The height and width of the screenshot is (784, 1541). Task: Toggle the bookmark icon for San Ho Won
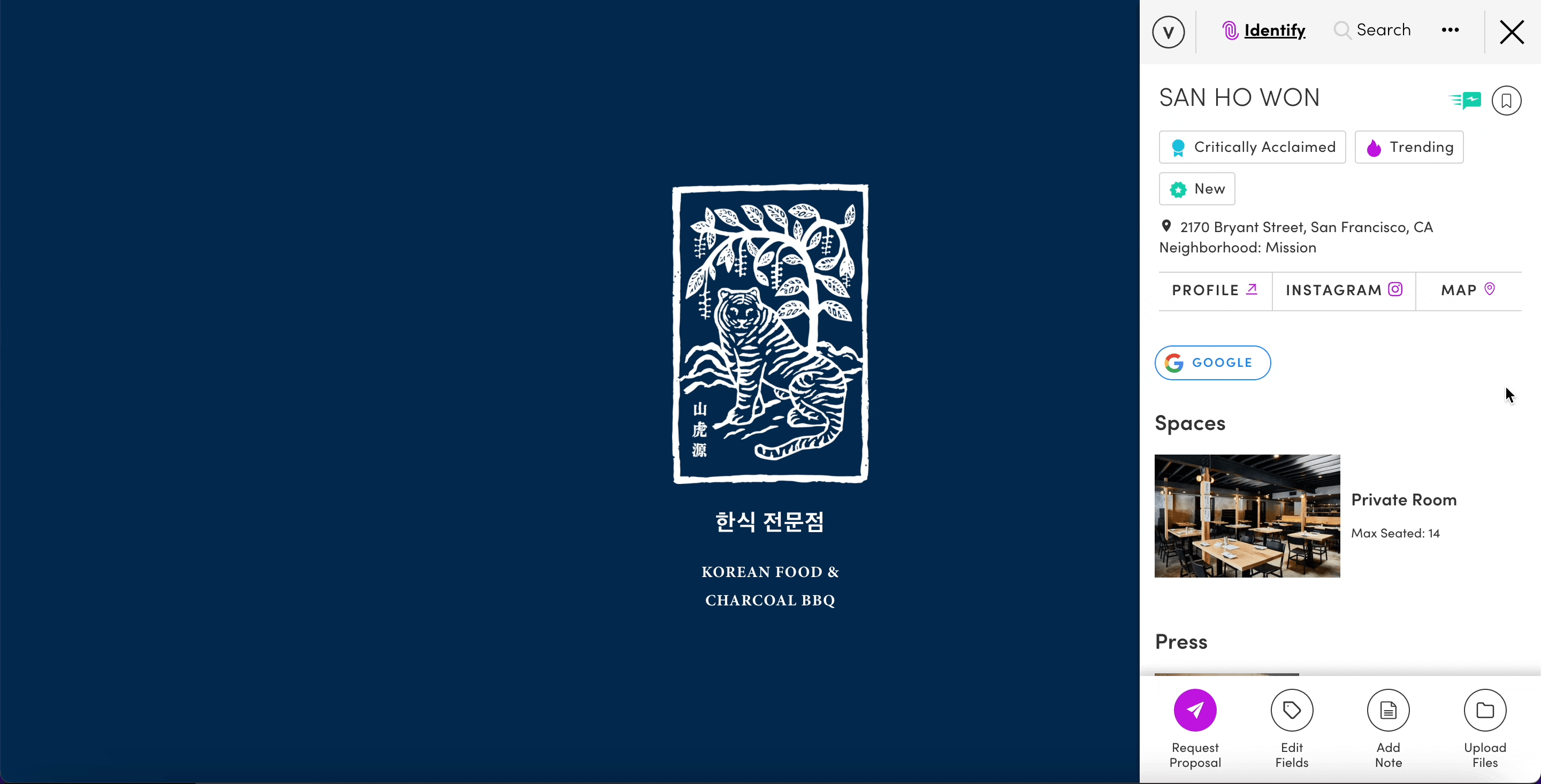pos(1506,101)
